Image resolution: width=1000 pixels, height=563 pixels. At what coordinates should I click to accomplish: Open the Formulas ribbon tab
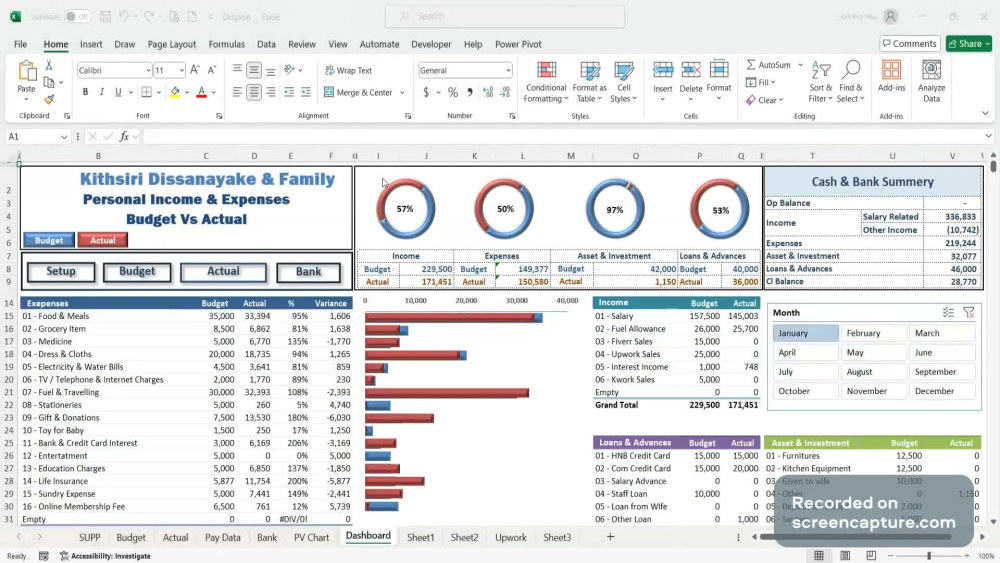tap(226, 44)
